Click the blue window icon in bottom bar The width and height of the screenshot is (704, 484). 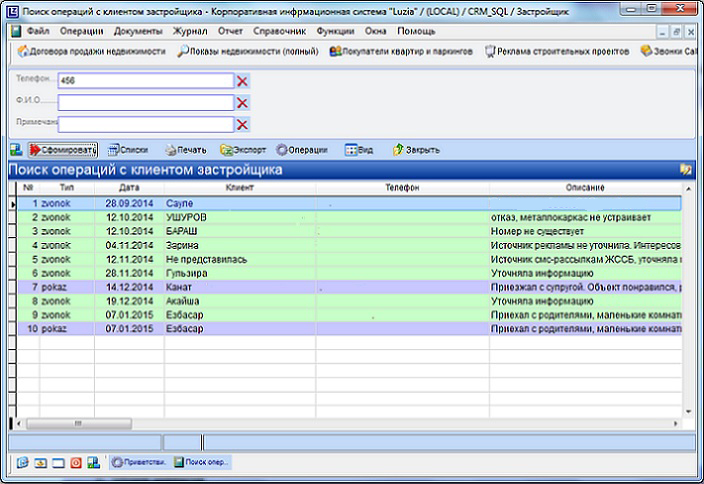[58, 462]
